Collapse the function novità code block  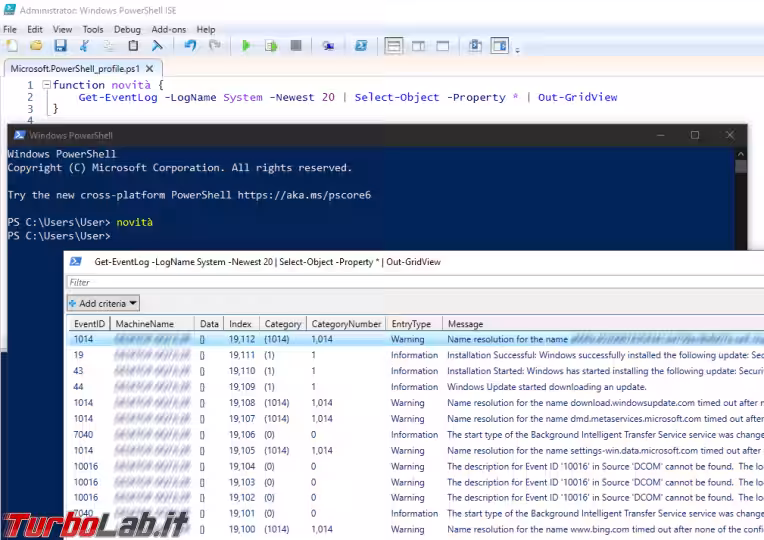(46, 85)
